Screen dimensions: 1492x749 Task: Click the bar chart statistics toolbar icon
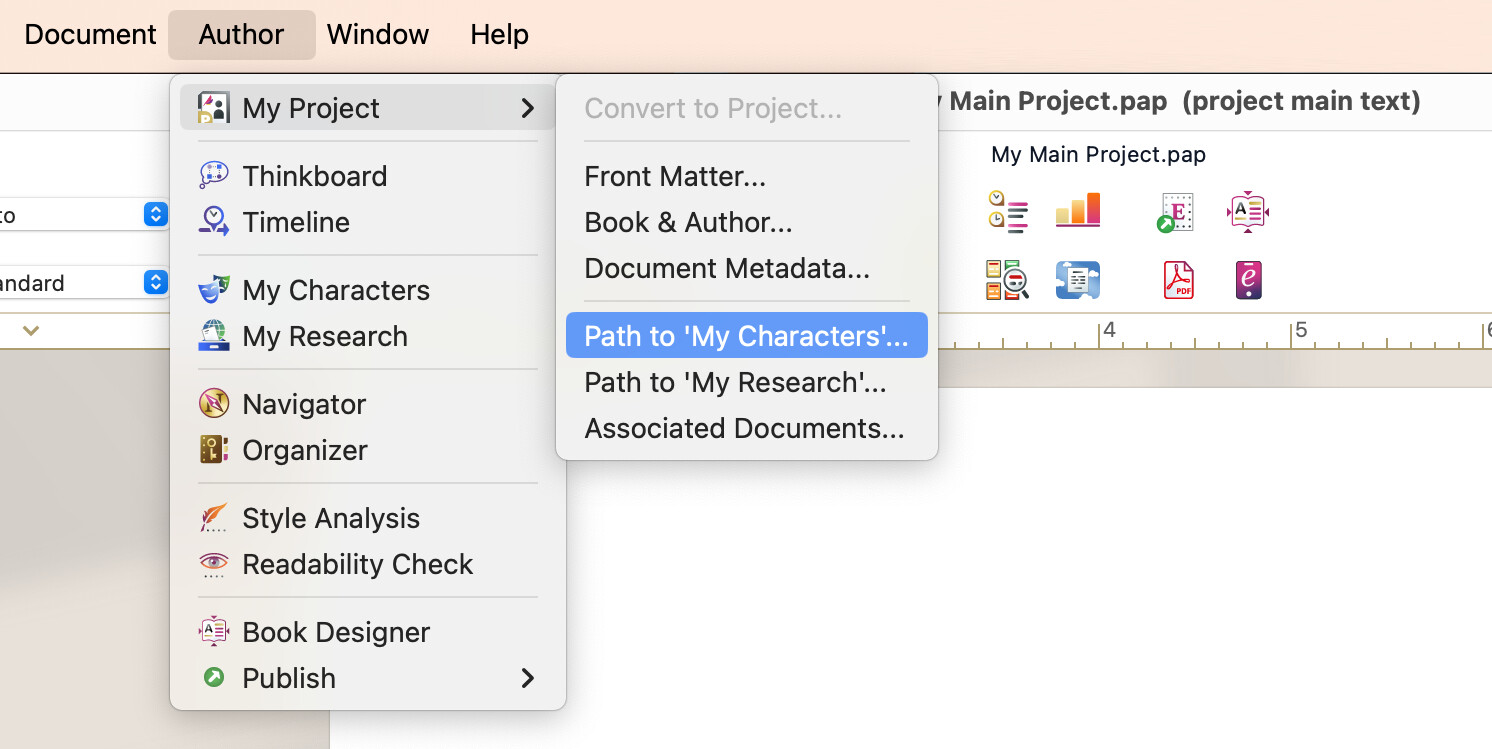(x=1077, y=211)
